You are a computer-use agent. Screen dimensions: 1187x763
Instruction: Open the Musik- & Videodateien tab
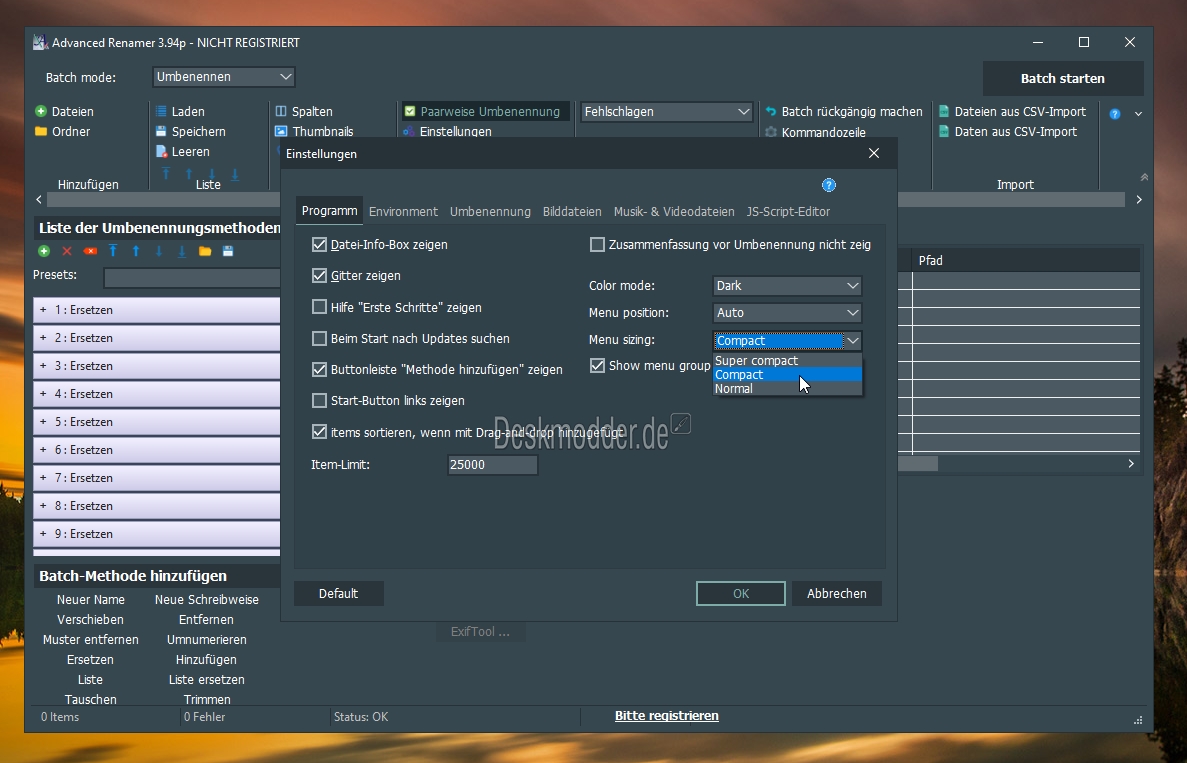click(674, 212)
